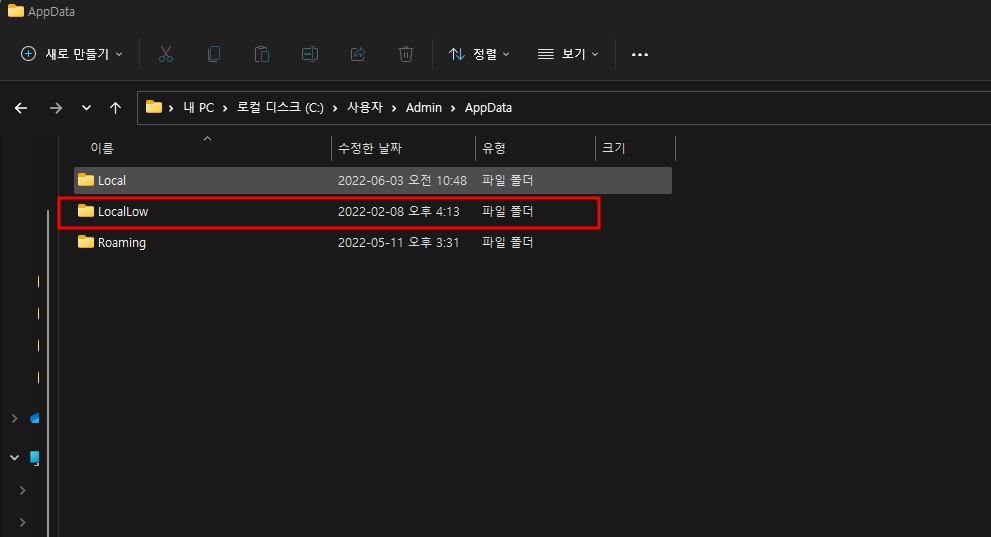991x537 pixels.
Task: Open the 새로 만들기 new item dropdown
Action: point(71,54)
